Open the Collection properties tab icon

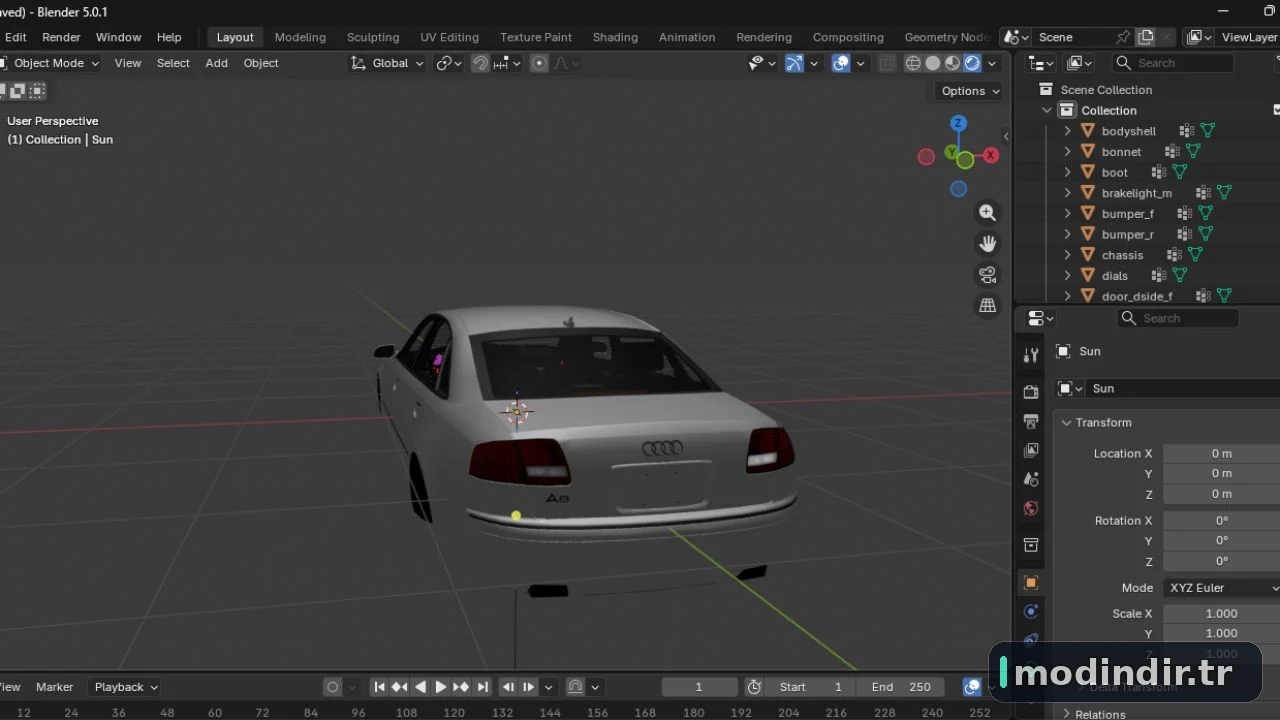click(1031, 545)
